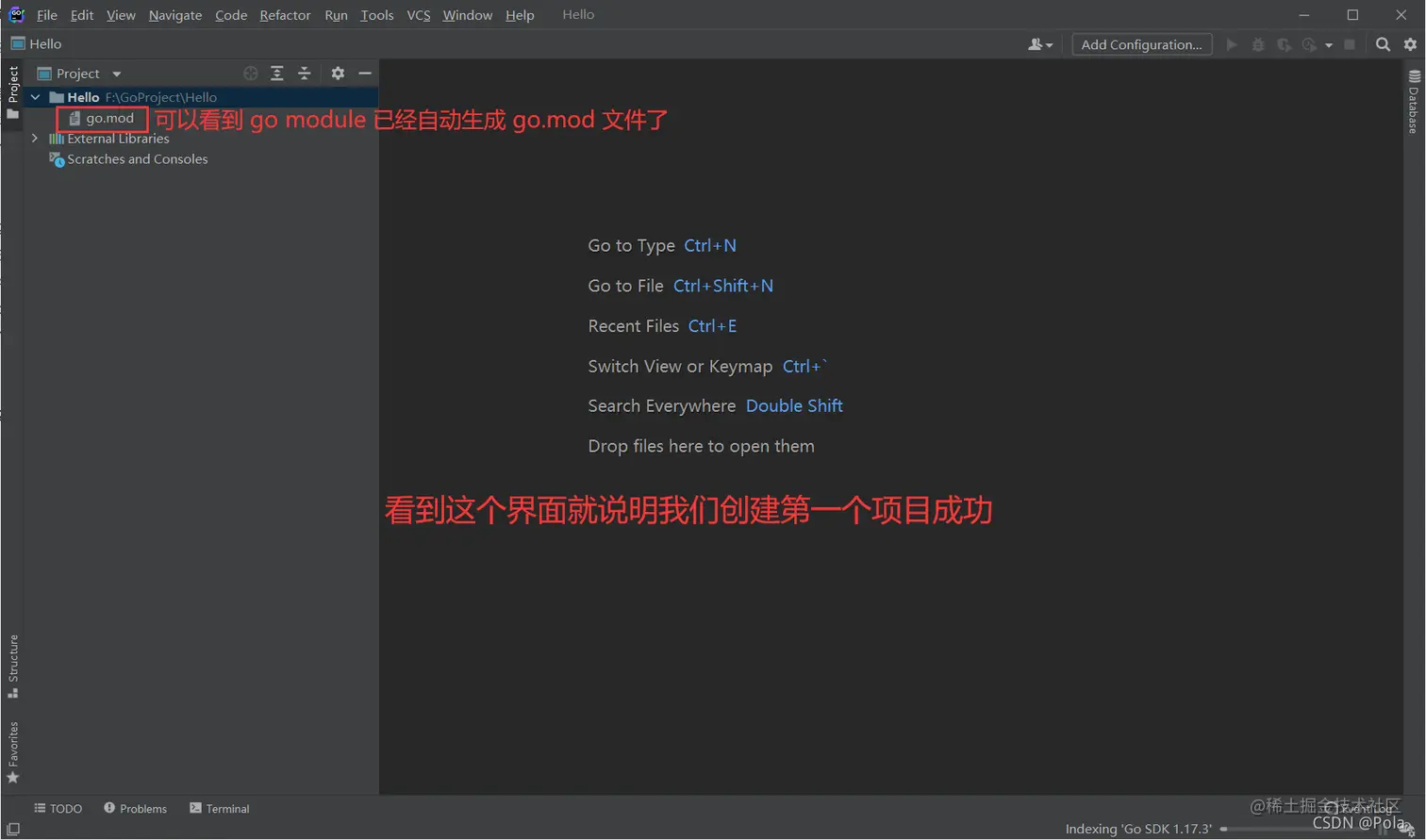1426x840 pixels.
Task: Collapse the Hello project tree node
Action: (35, 96)
